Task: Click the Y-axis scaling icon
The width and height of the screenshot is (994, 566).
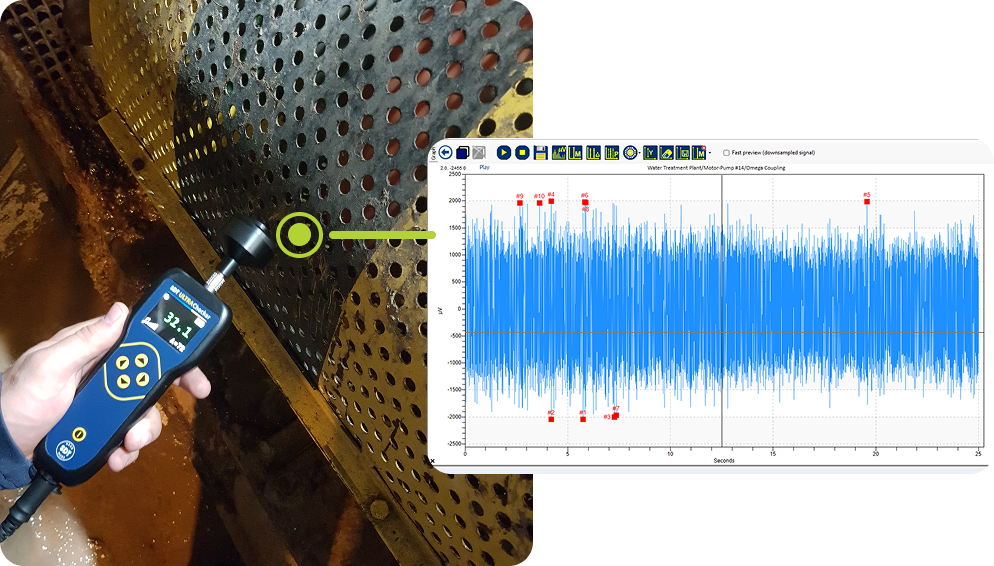Action: pyautogui.click(x=650, y=153)
